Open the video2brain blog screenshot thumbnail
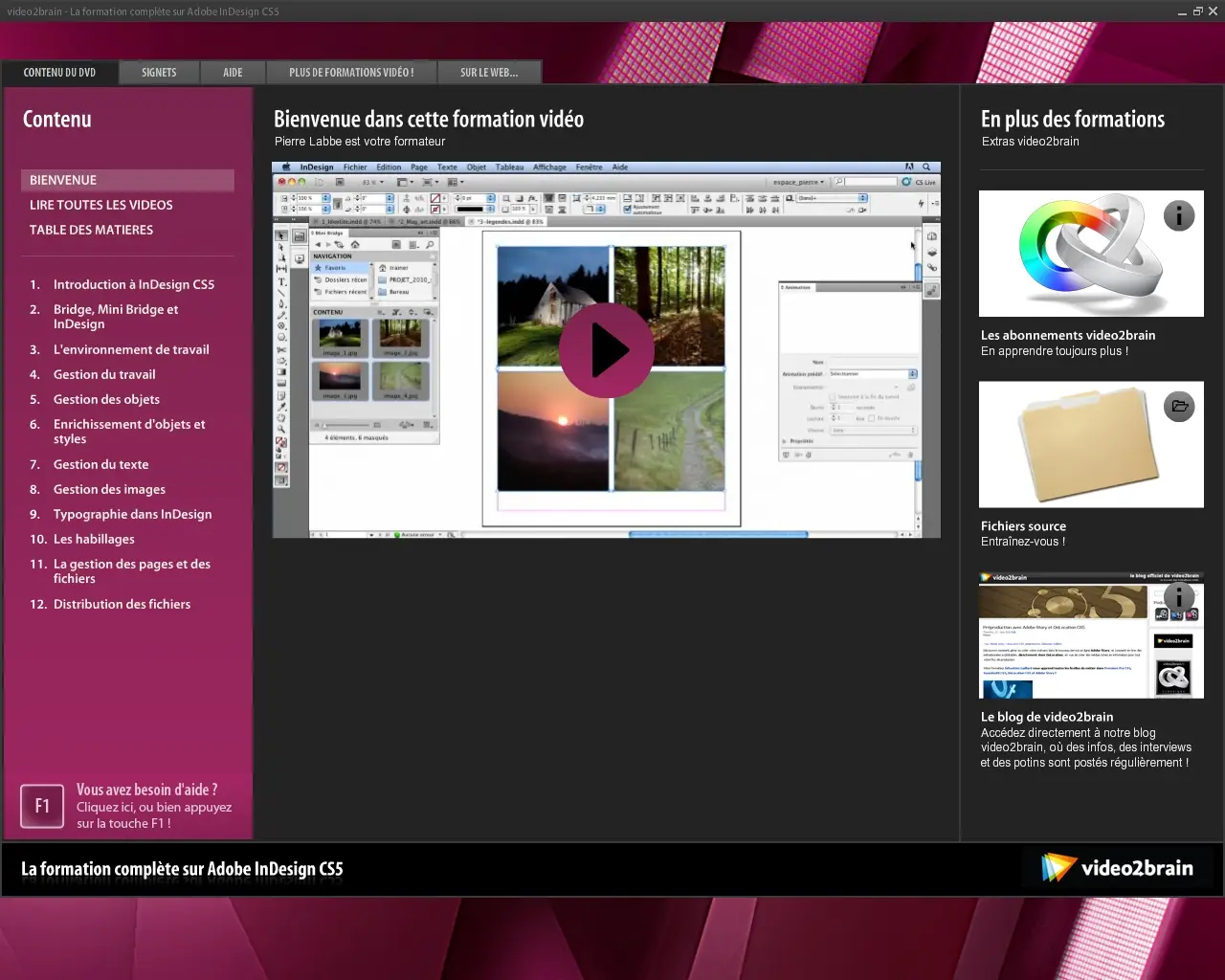This screenshot has height=980, width=1225. click(1091, 635)
